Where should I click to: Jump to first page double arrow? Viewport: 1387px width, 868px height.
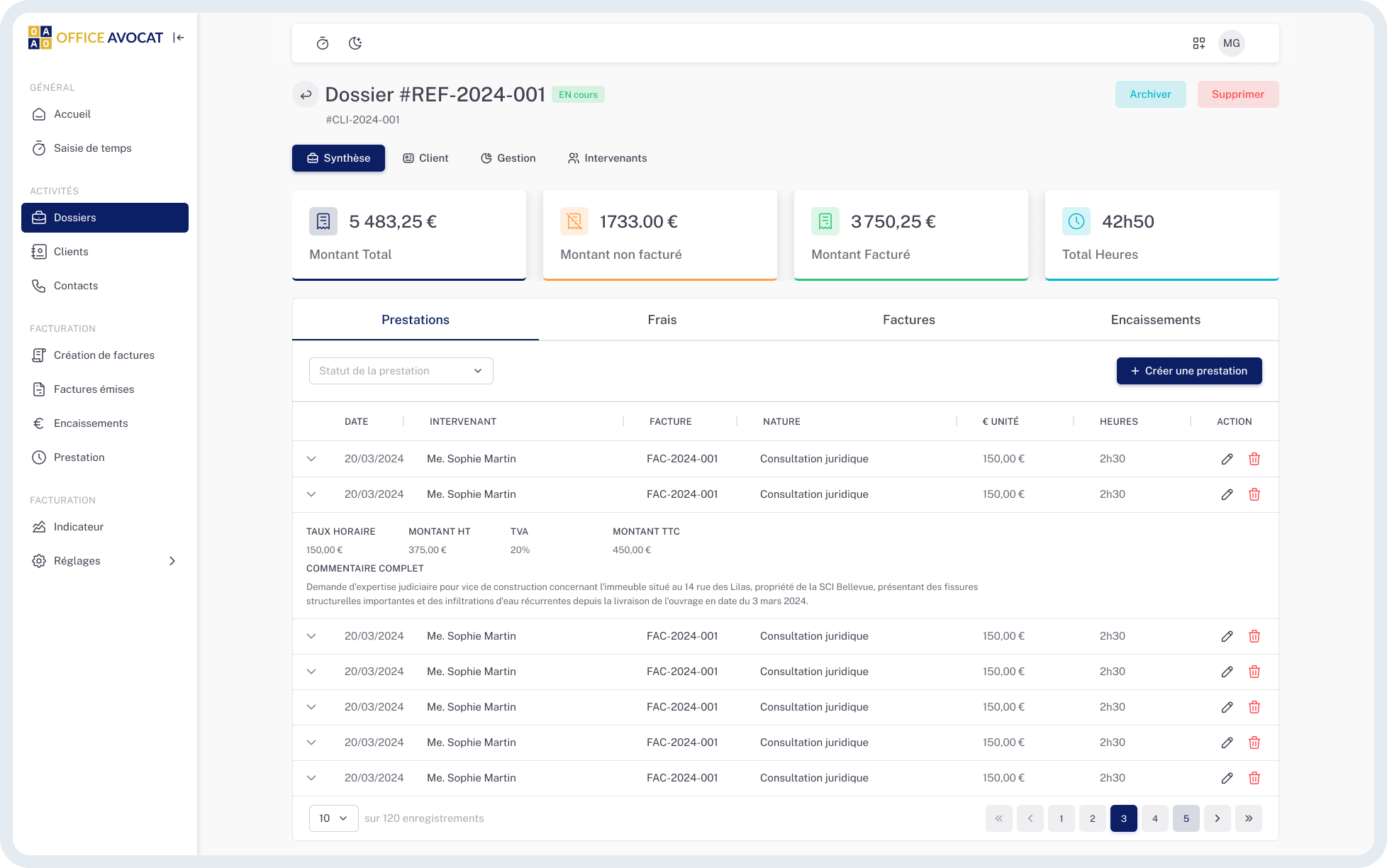pos(999,818)
